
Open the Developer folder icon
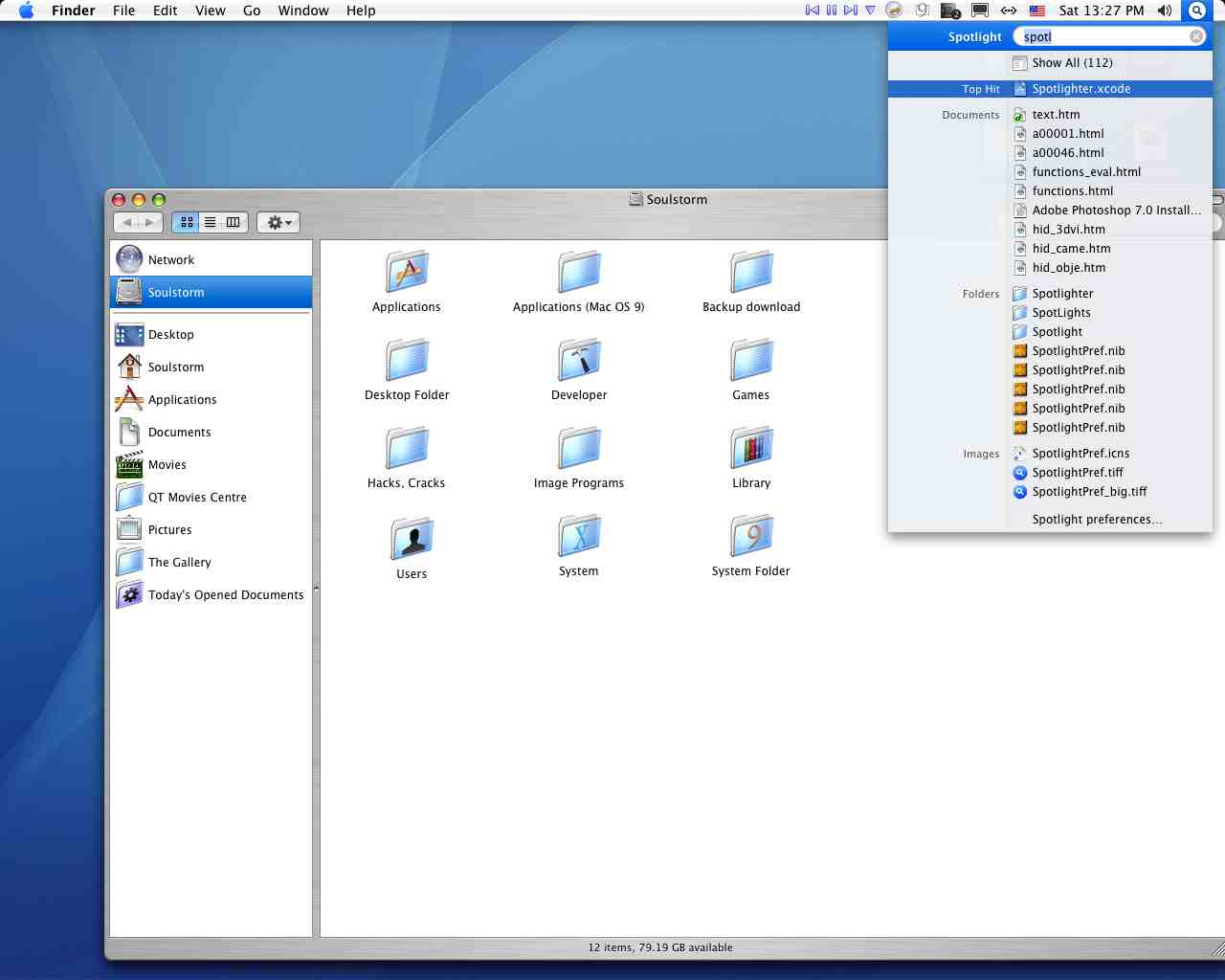pos(579,362)
